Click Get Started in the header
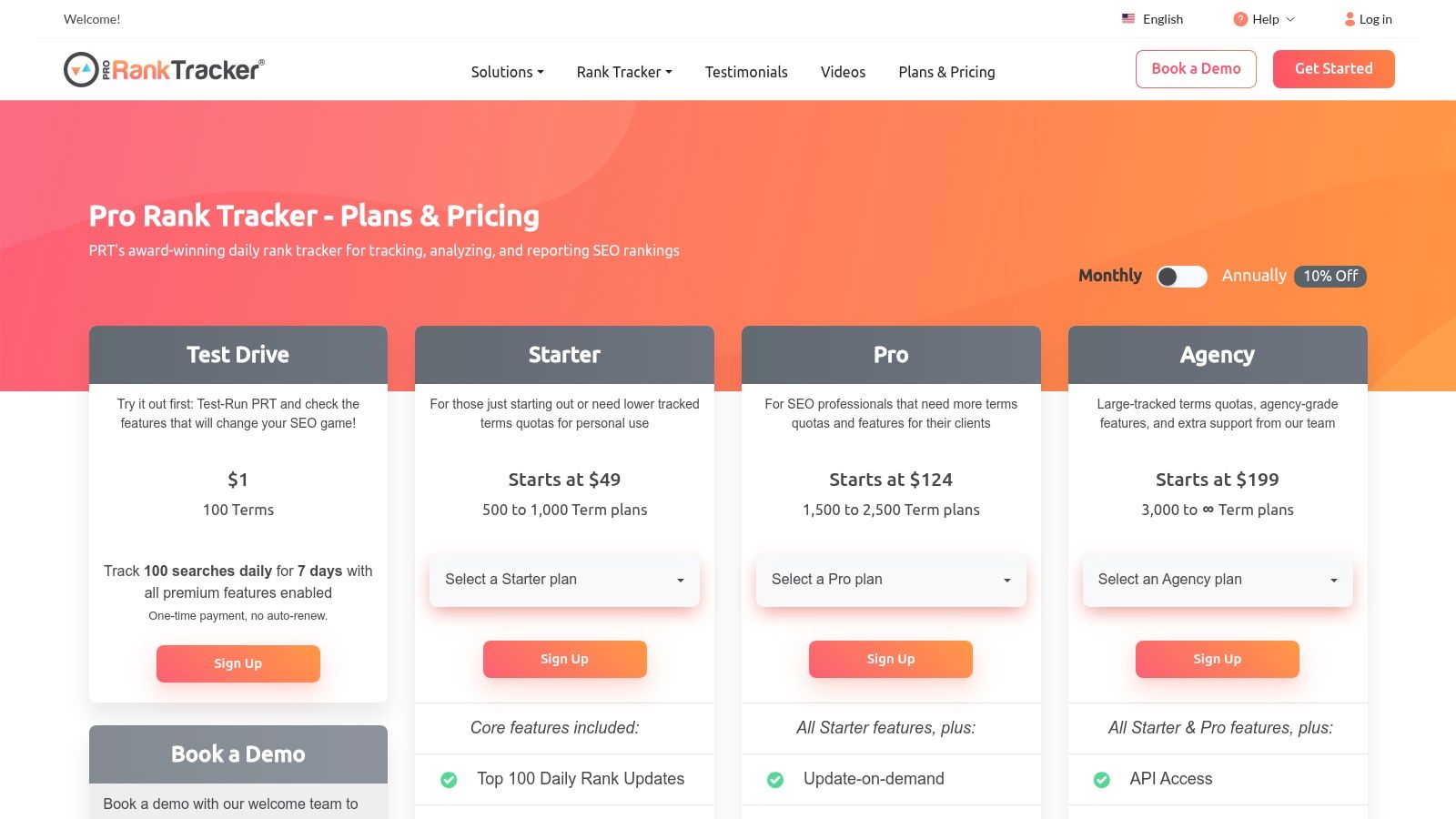Image resolution: width=1456 pixels, height=819 pixels. coord(1333,68)
